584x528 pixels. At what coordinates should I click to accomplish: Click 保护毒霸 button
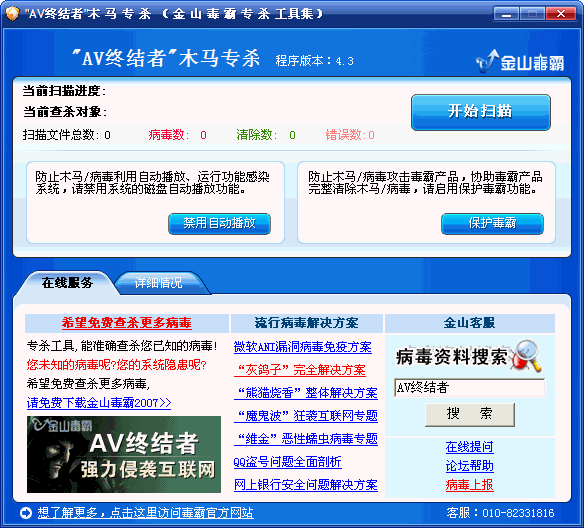(x=492, y=223)
